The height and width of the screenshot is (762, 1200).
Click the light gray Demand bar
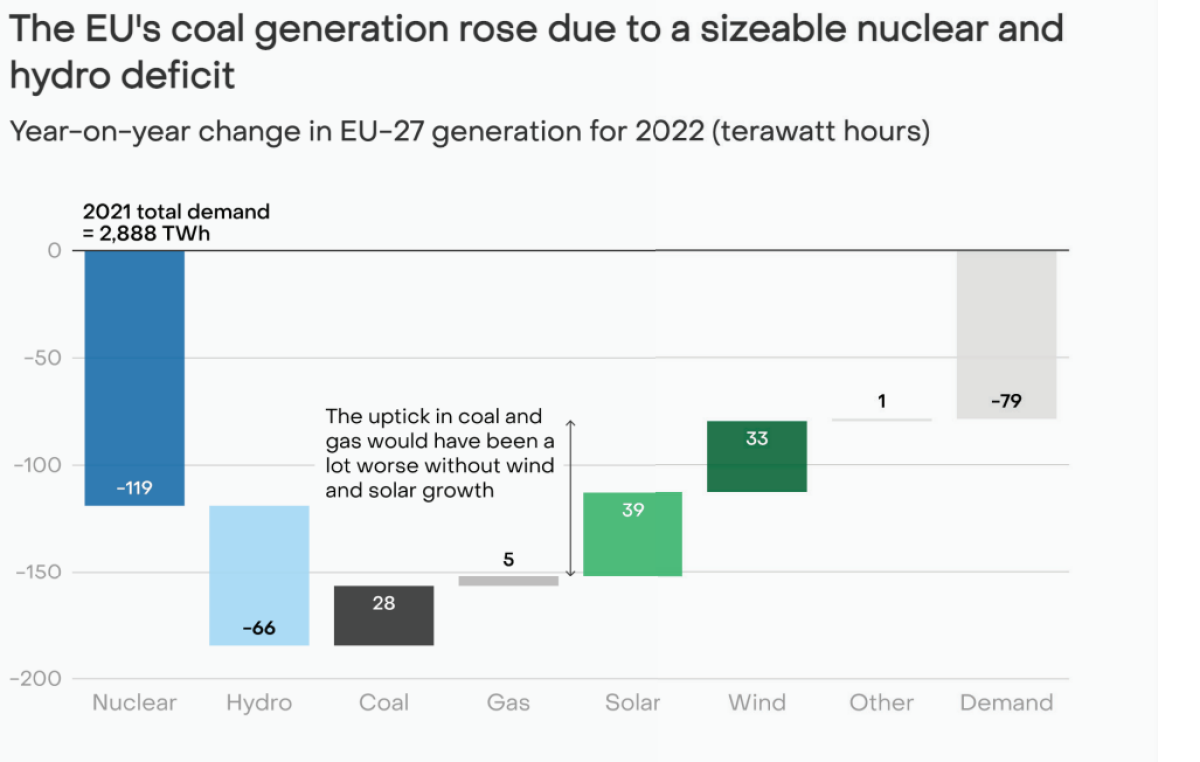(x=1007, y=334)
